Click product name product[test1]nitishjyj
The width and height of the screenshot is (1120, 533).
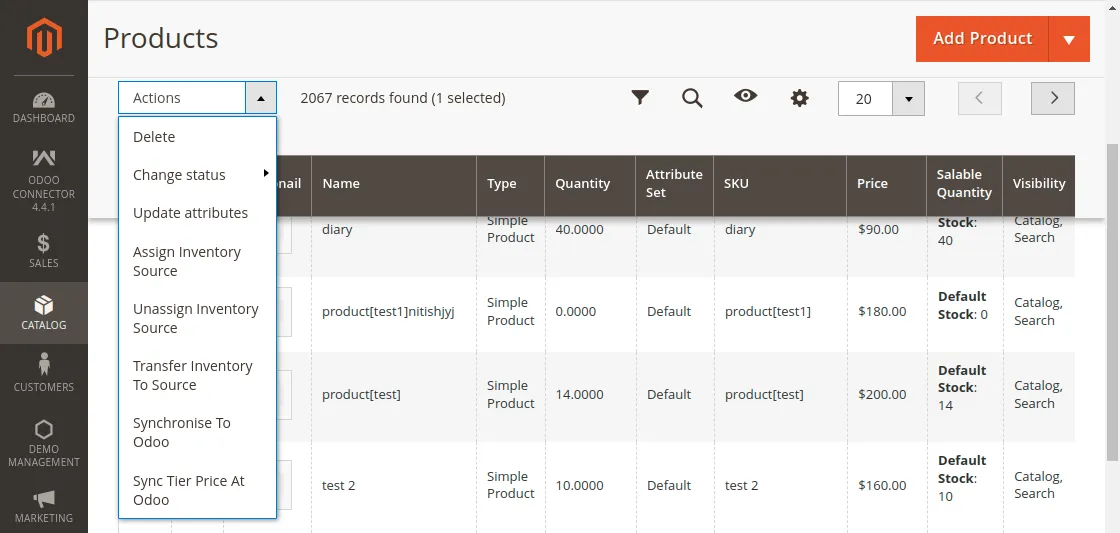tap(388, 312)
